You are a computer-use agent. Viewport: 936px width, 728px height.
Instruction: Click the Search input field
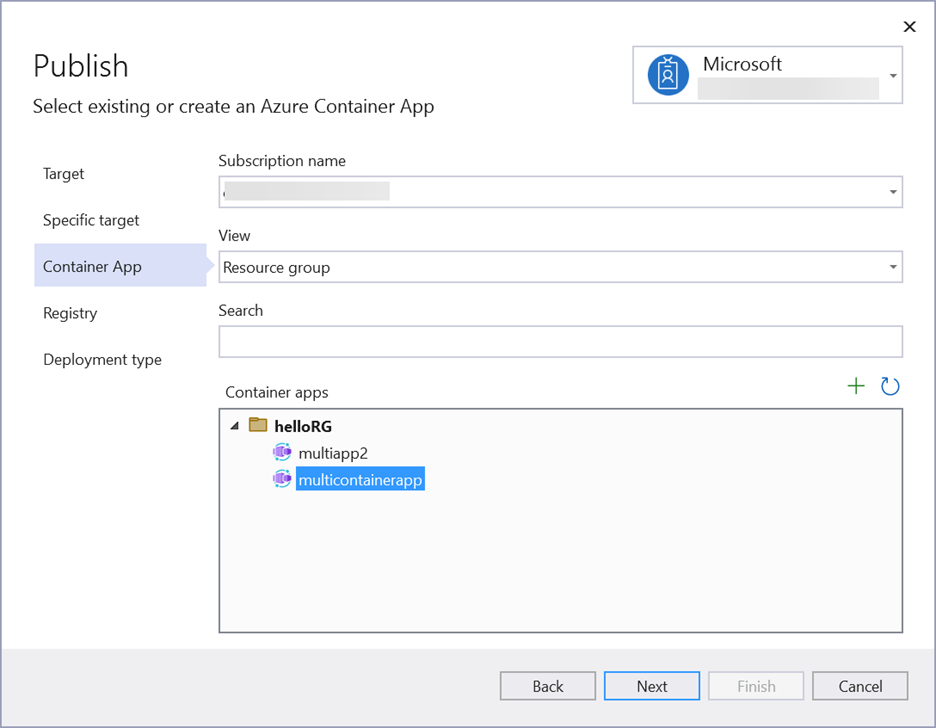[560, 341]
